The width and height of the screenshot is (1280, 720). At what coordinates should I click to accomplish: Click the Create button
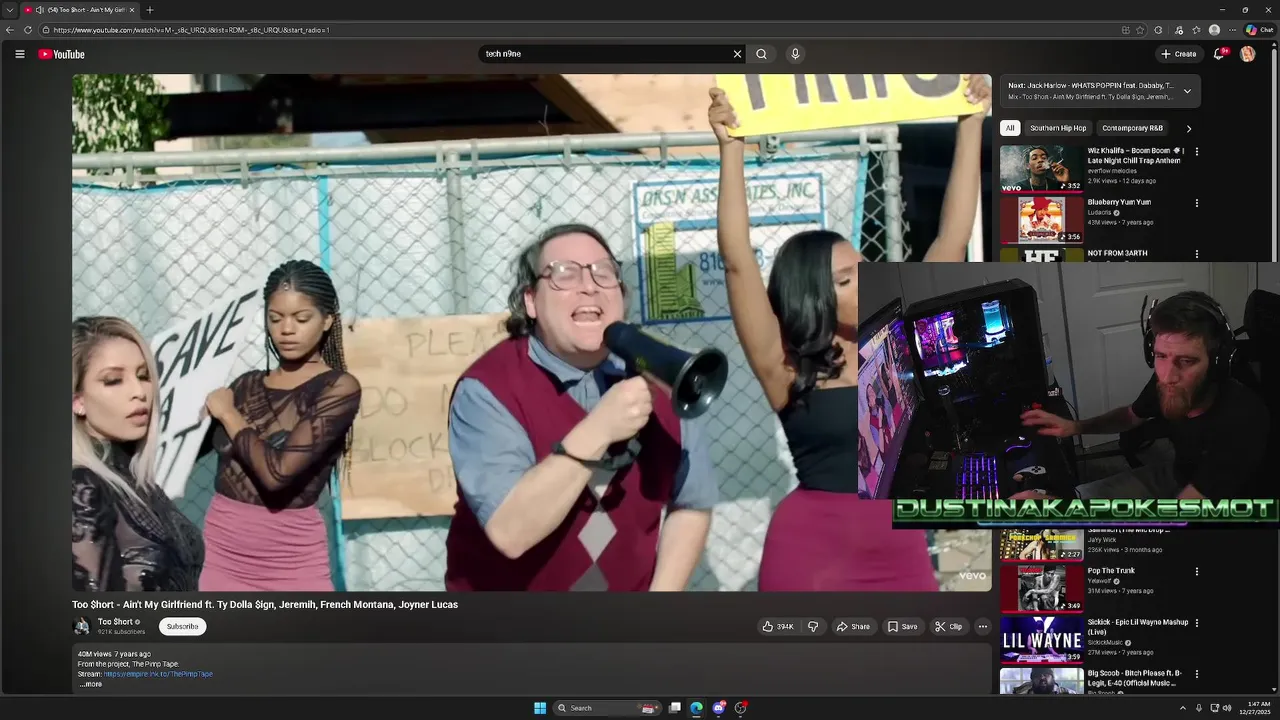coord(1178,54)
